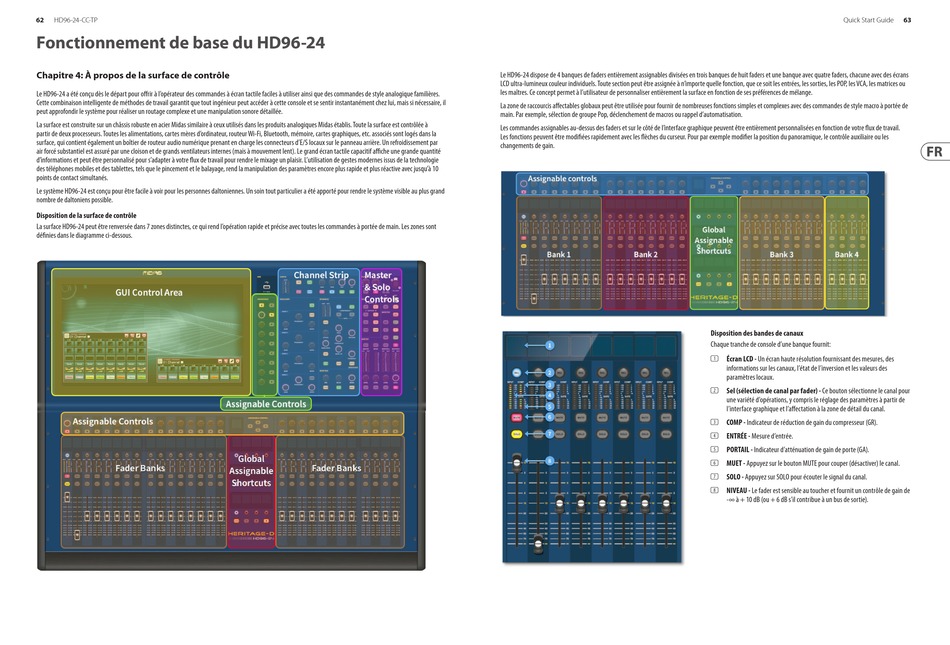
Task: Click the green-boxed 'Assignable Controls' label
Action: 266,404
